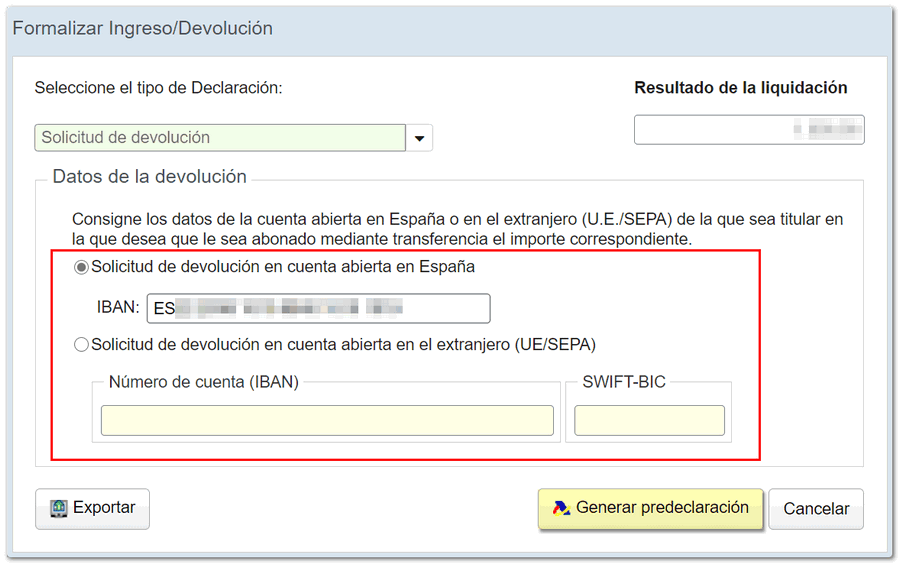Click the Spanish IBAN field starting with ES

[x=318, y=309]
